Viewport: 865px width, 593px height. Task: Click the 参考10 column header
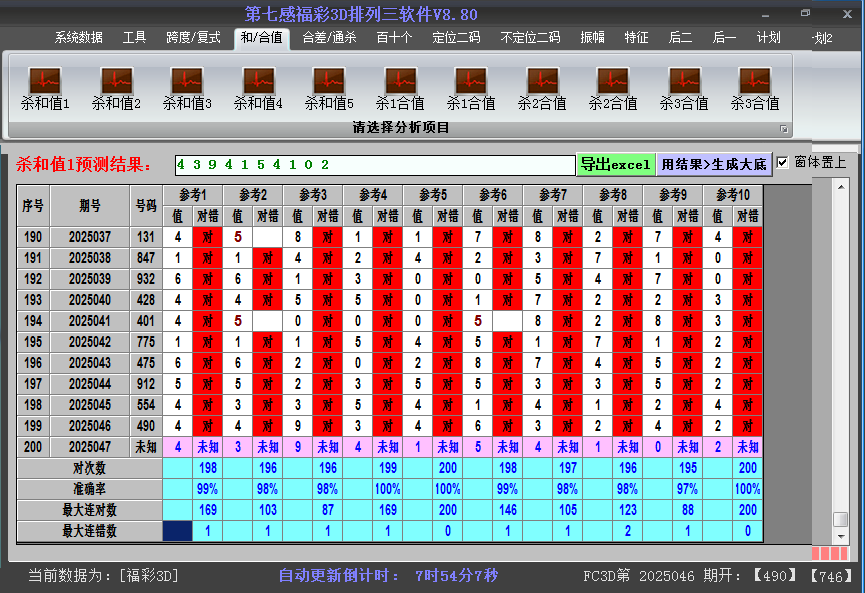point(733,195)
